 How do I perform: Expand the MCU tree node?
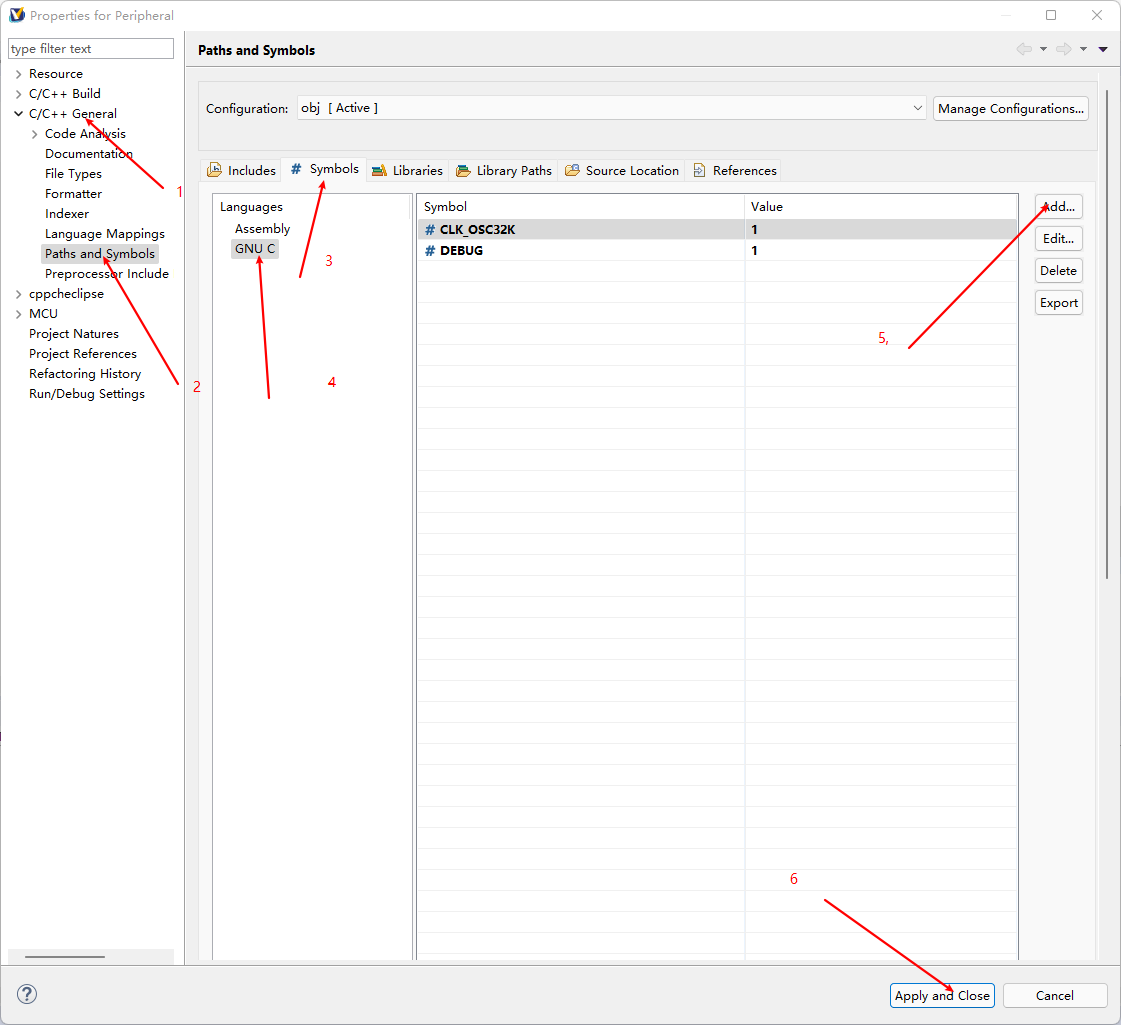pos(18,314)
